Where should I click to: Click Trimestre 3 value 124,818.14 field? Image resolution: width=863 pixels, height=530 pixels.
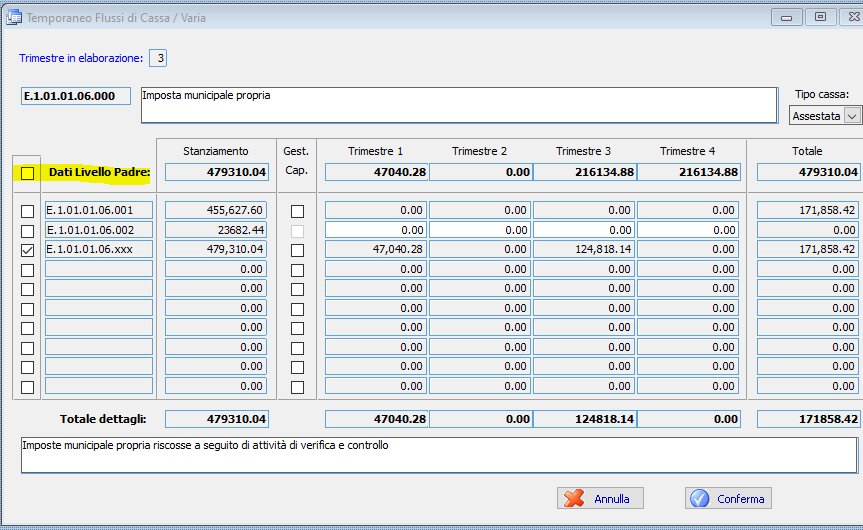(x=583, y=249)
